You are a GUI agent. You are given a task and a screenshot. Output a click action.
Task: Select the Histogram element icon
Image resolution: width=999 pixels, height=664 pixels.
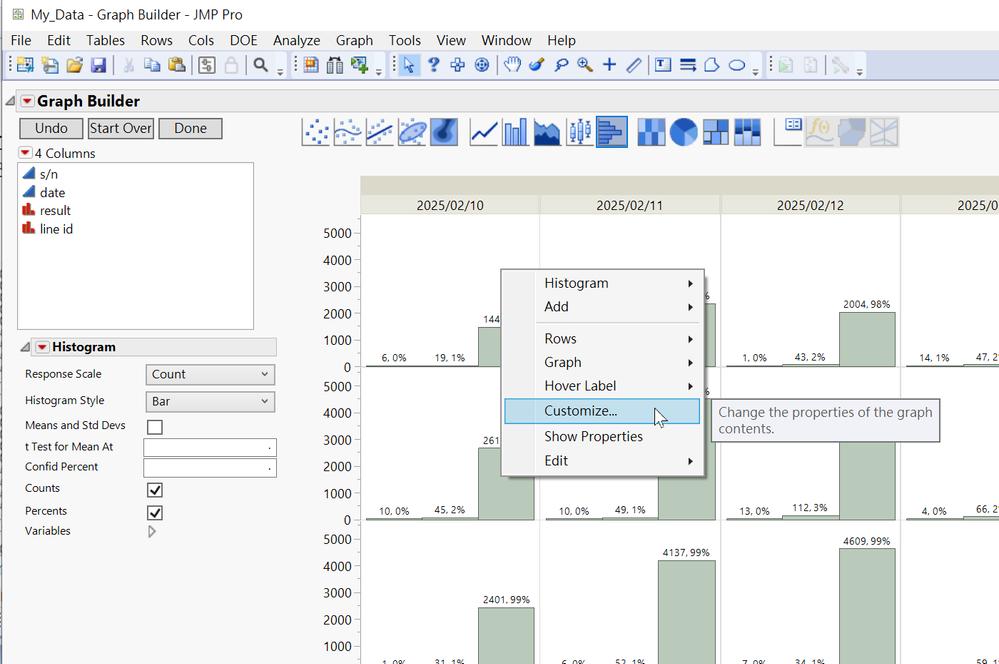coord(612,133)
